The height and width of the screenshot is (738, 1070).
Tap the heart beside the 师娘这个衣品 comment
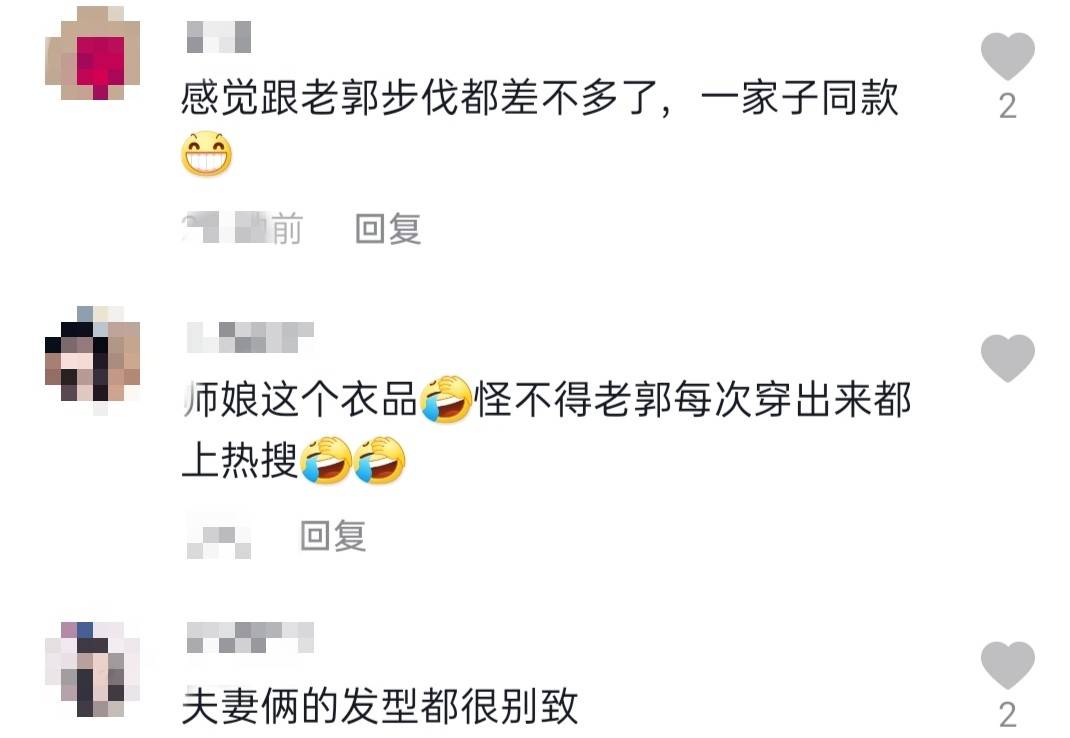click(1007, 358)
